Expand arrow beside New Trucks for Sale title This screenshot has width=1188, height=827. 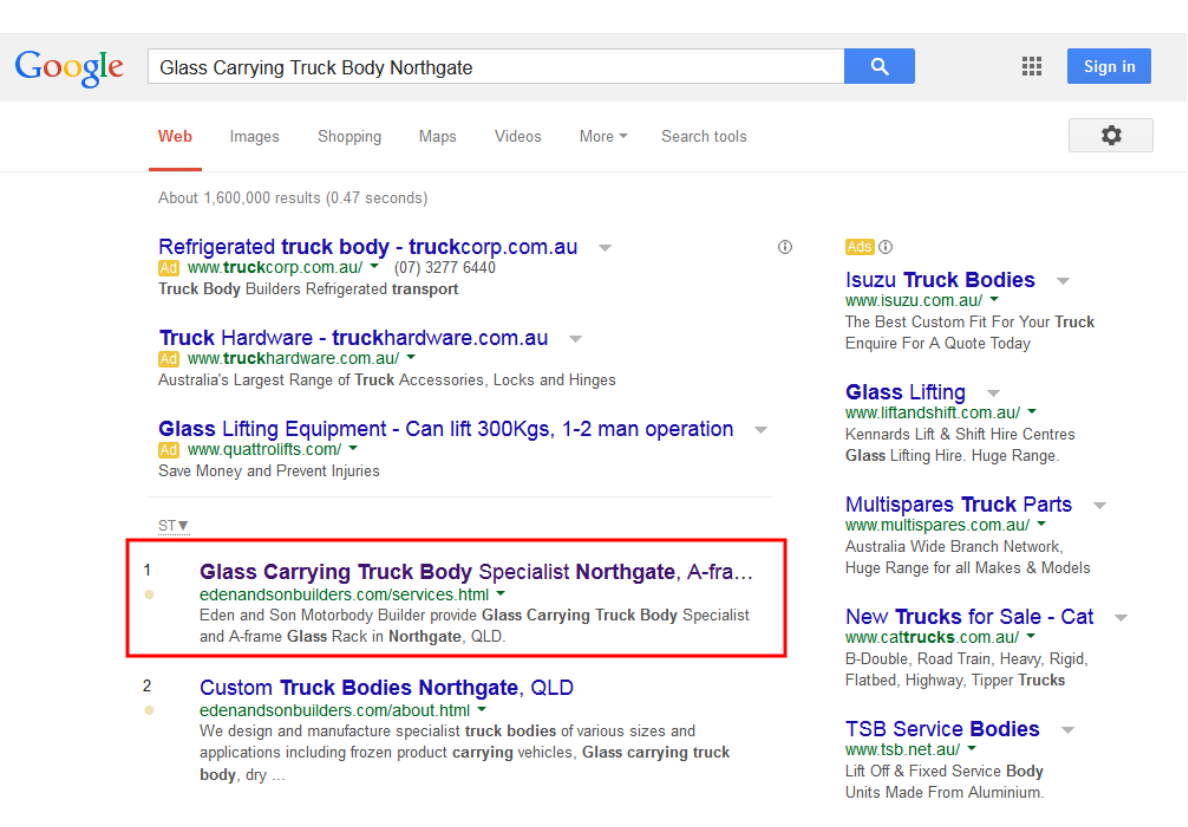coord(1121,617)
